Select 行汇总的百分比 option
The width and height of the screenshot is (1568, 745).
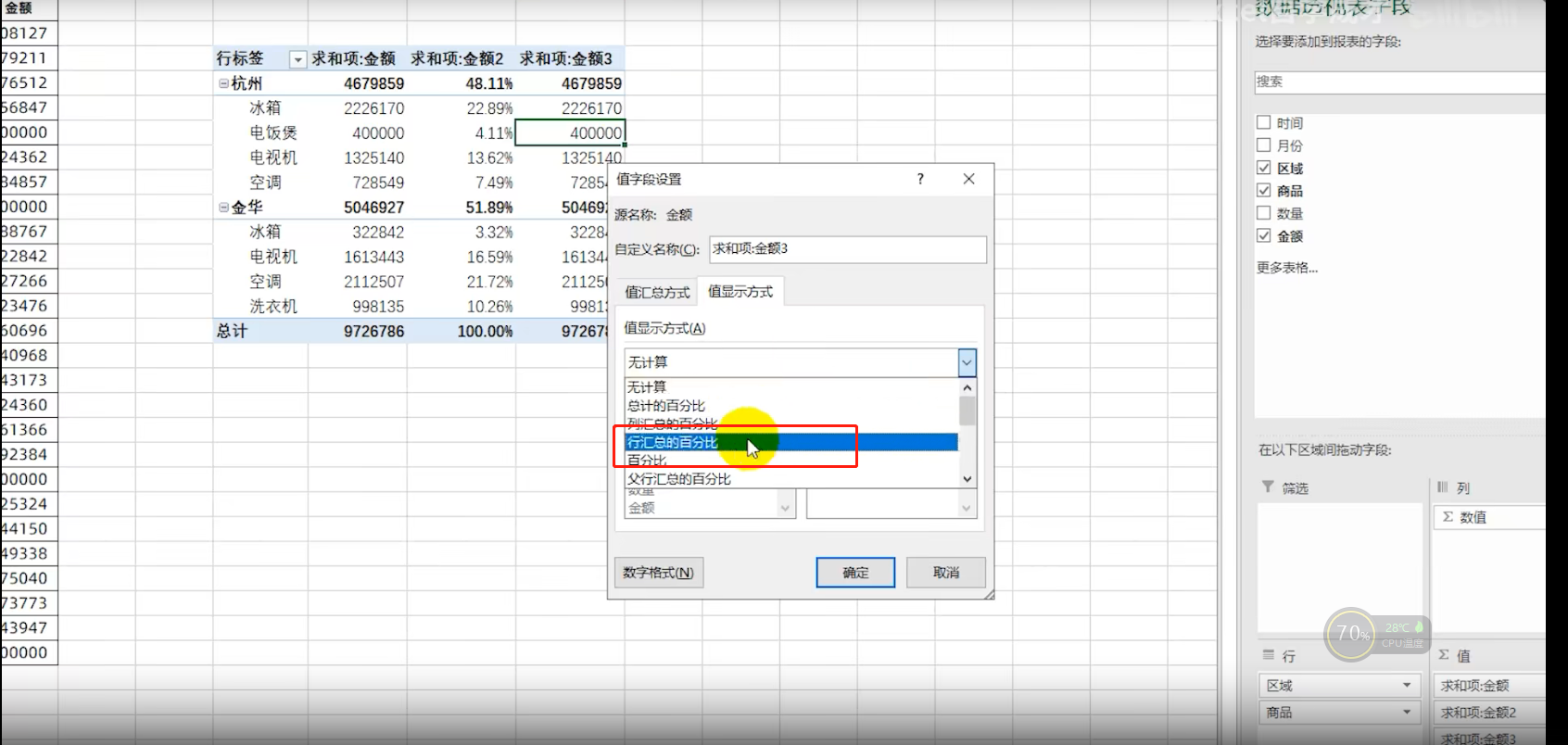[791, 443]
